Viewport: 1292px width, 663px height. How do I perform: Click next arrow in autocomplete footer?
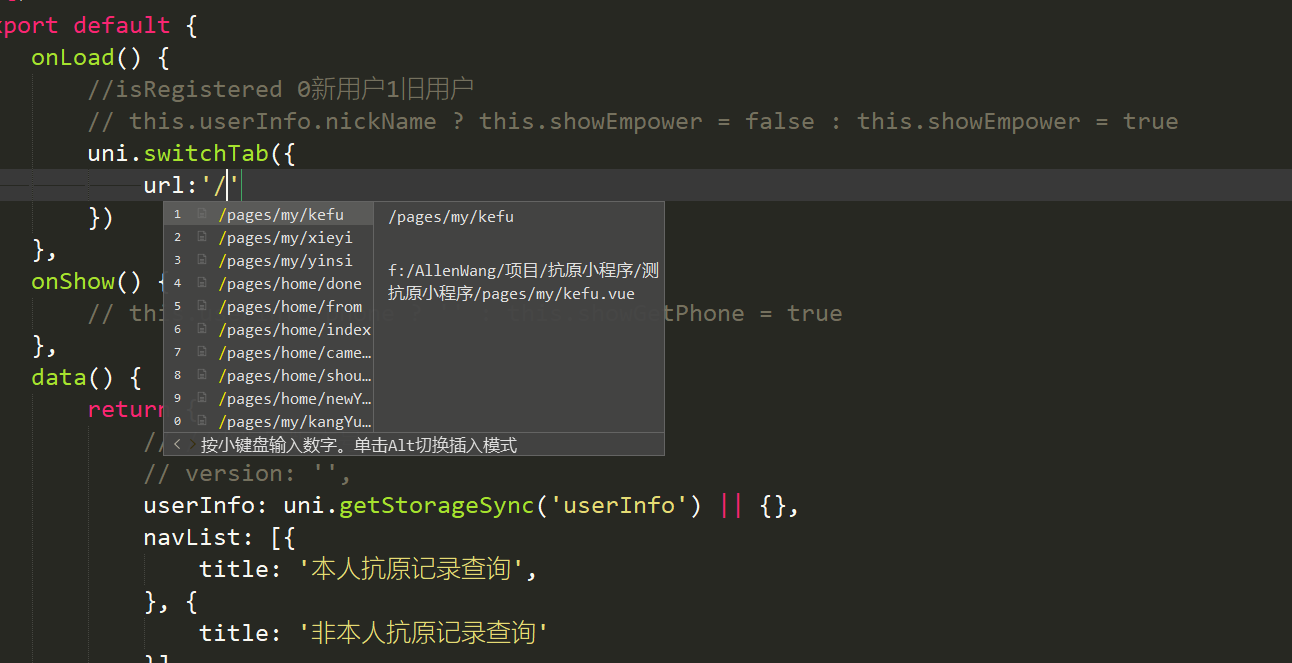click(x=191, y=445)
